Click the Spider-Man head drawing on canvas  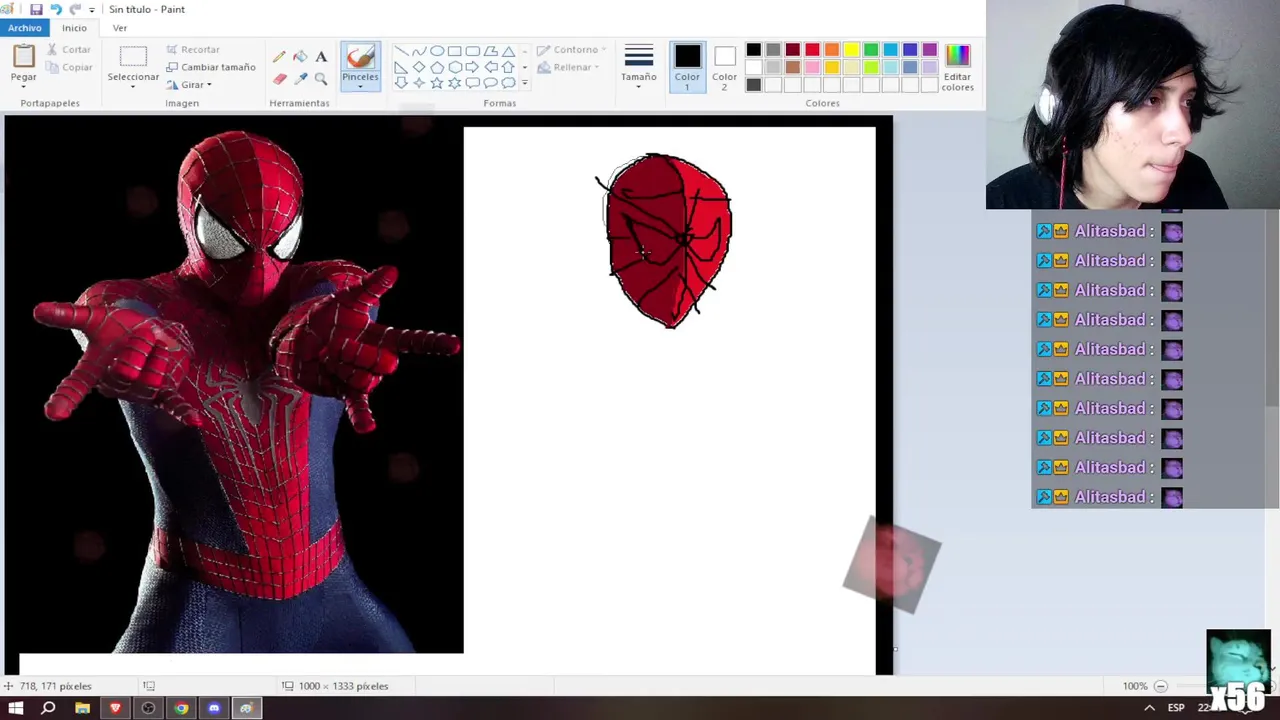(x=666, y=240)
